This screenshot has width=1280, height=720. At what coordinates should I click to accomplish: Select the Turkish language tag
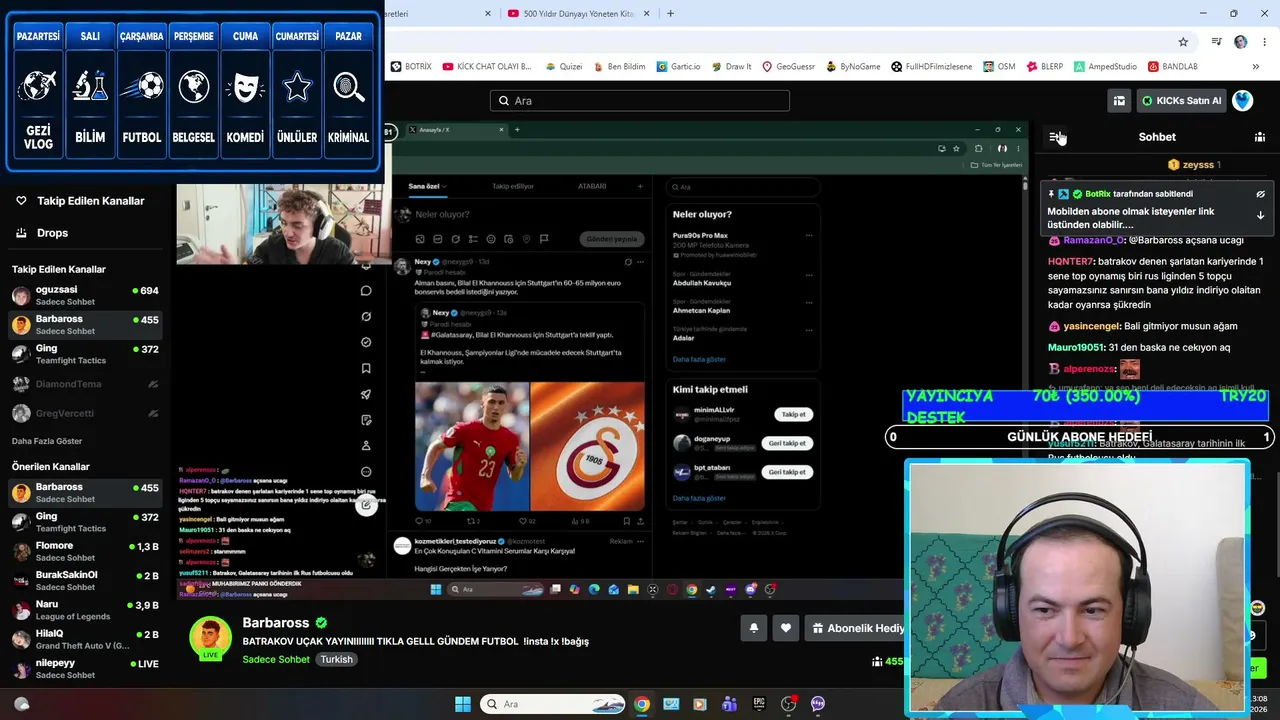tap(336, 660)
